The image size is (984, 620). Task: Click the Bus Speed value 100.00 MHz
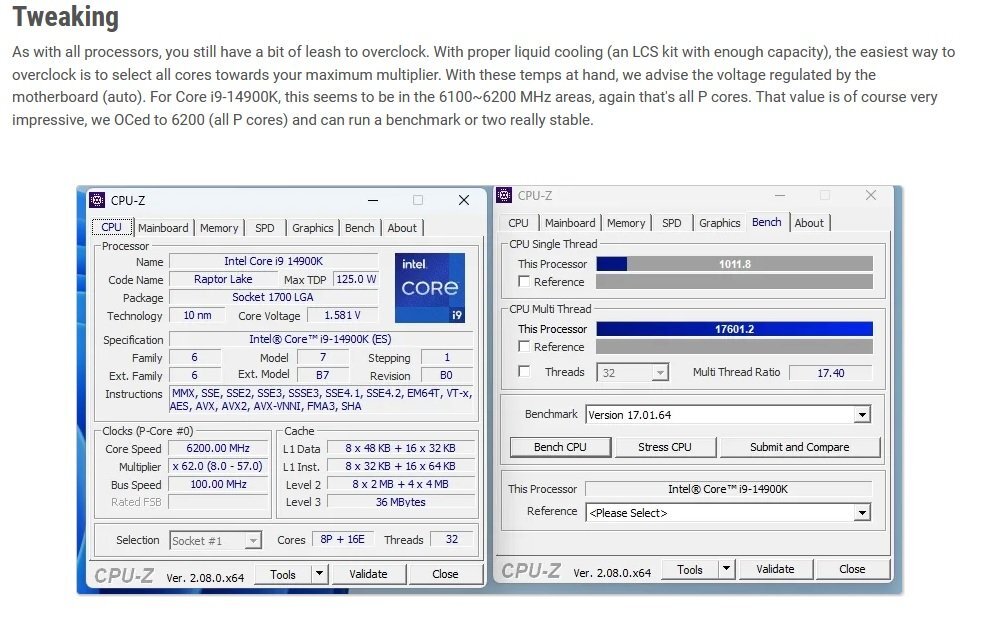pos(218,484)
